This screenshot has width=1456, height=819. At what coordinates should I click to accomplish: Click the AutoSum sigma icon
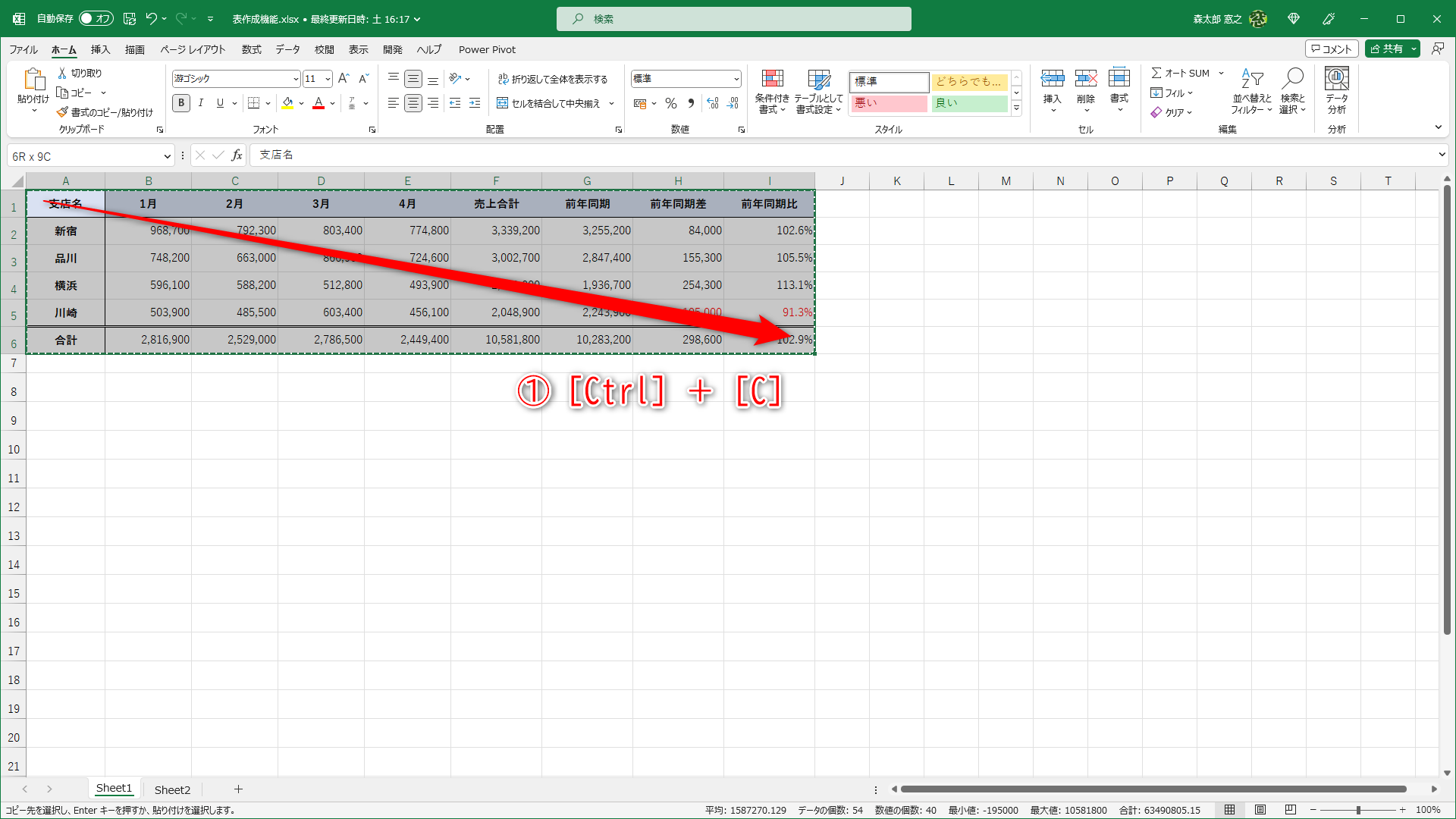(x=1156, y=73)
